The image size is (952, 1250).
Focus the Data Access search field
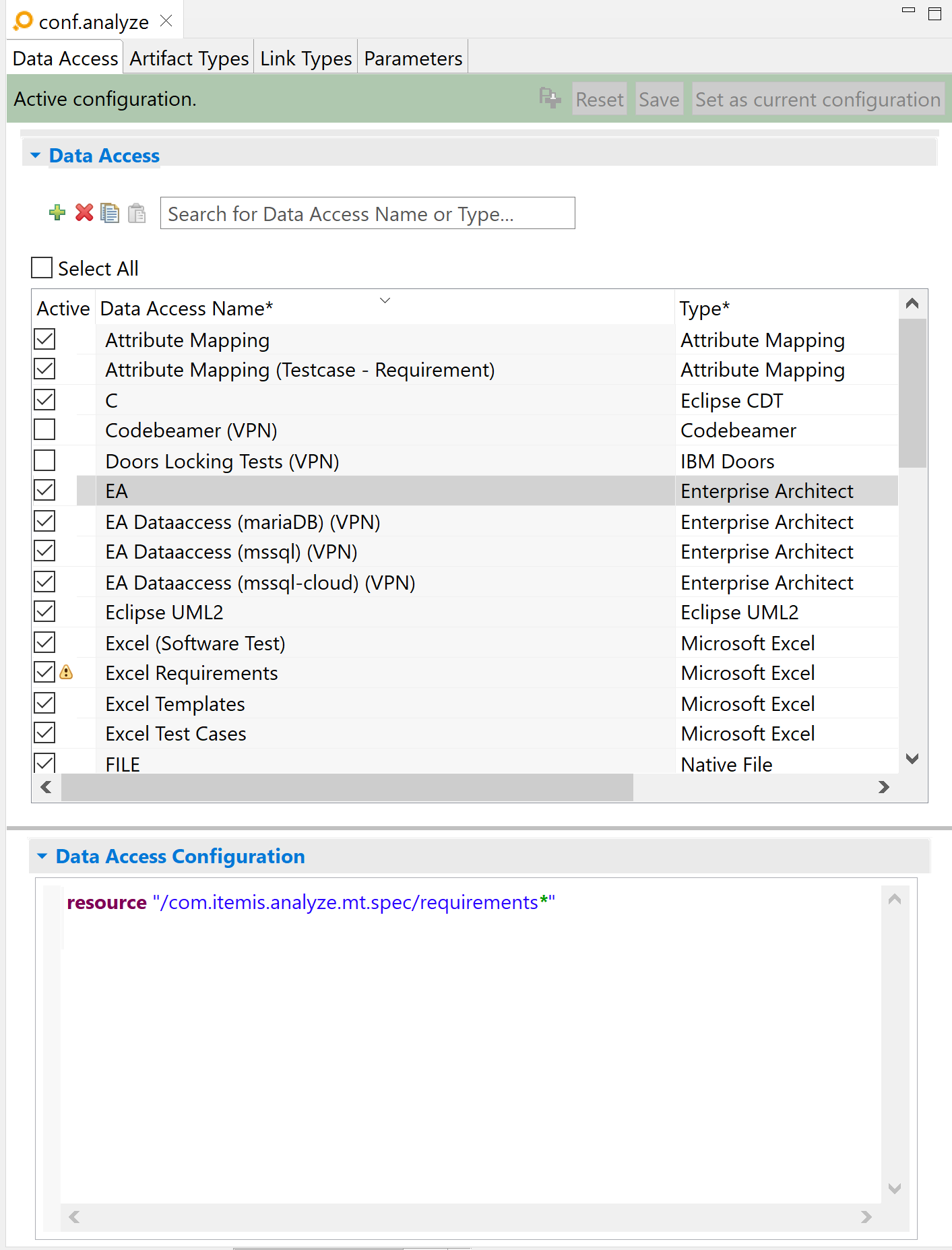click(x=367, y=213)
